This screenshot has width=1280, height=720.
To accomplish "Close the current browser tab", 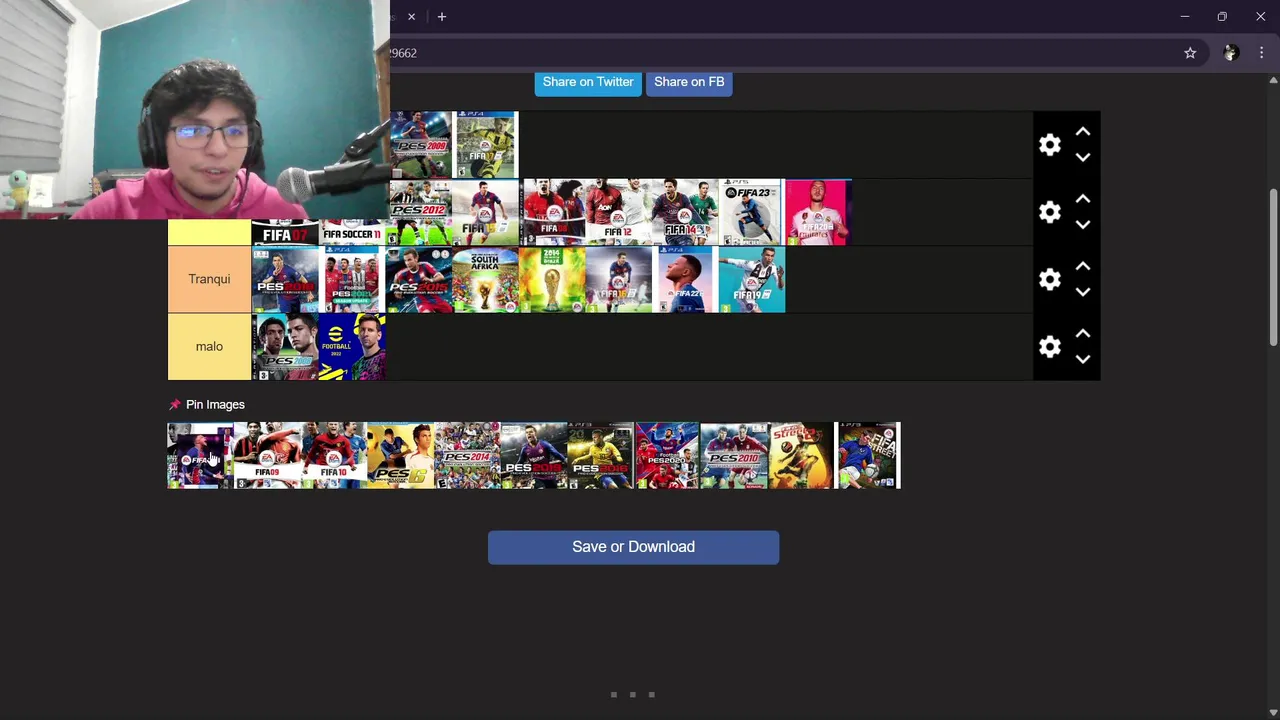I will (411, 17).
